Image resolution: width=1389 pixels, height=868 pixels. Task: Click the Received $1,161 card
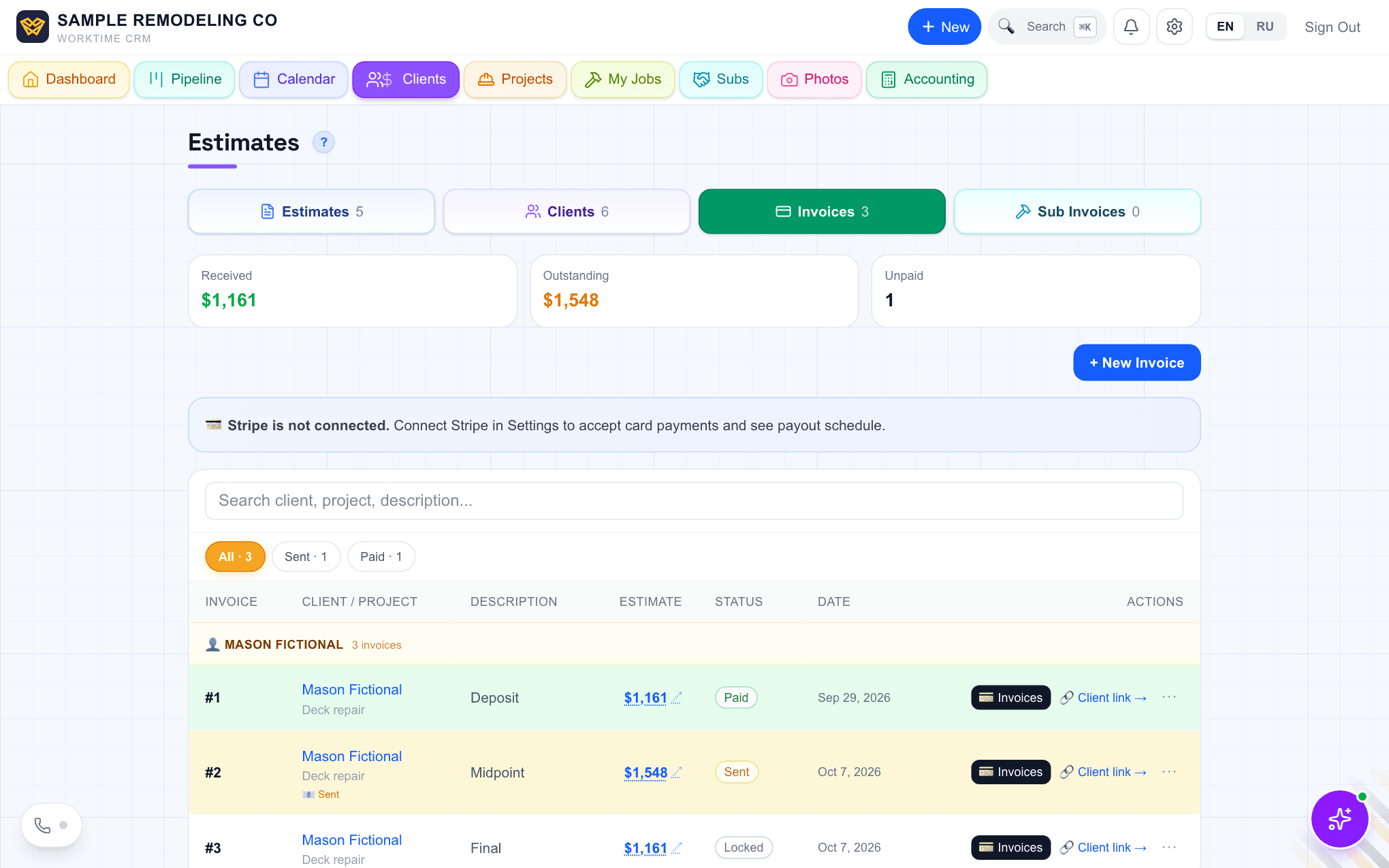pyautogui.click(x=353, y=291)
